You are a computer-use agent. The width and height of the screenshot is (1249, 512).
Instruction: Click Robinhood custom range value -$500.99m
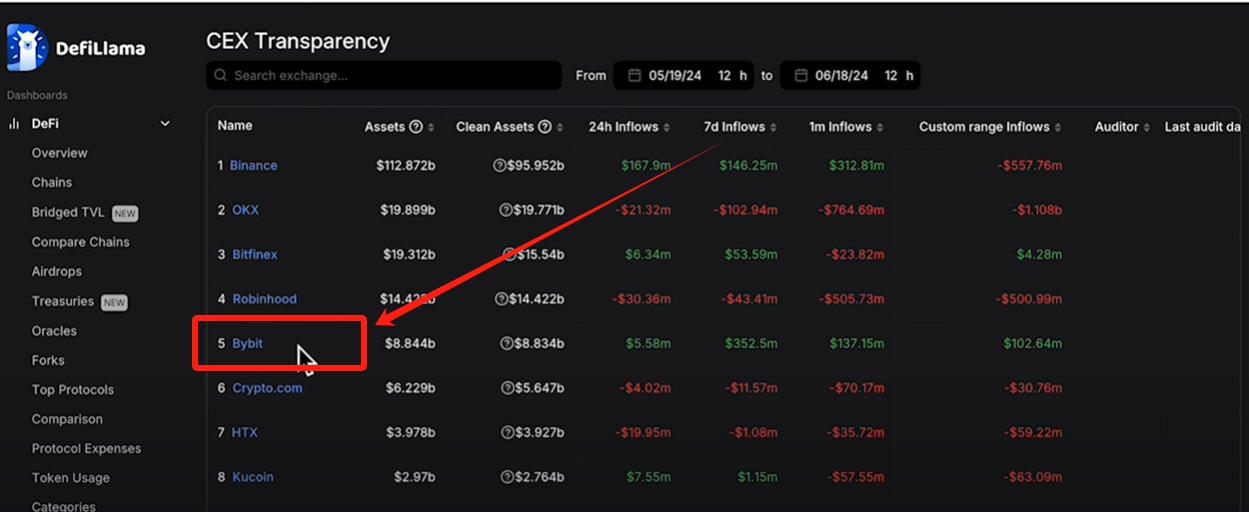pos(1028,299)
